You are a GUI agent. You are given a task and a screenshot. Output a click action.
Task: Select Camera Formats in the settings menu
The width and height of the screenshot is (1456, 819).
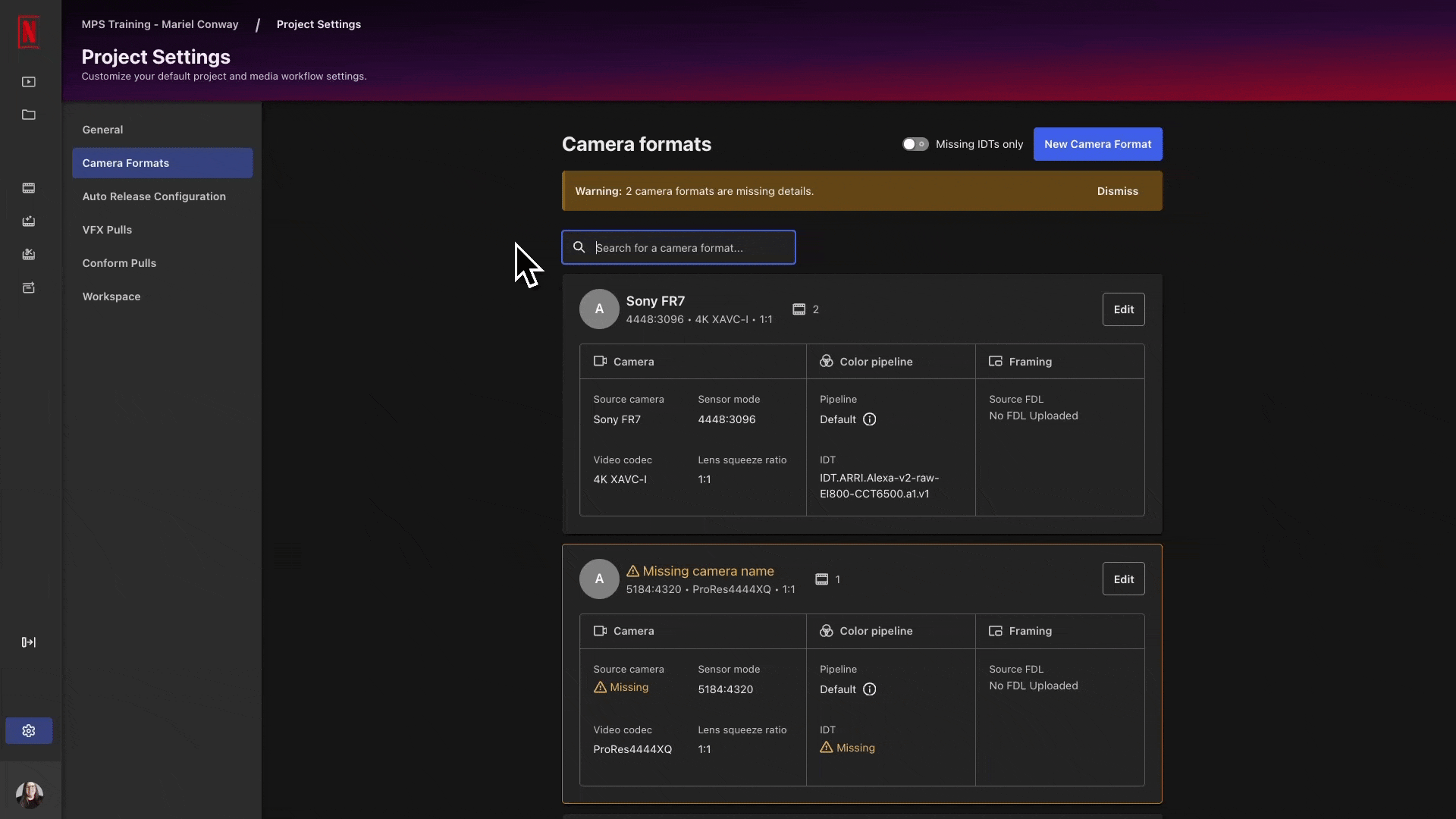click(162, 163)
